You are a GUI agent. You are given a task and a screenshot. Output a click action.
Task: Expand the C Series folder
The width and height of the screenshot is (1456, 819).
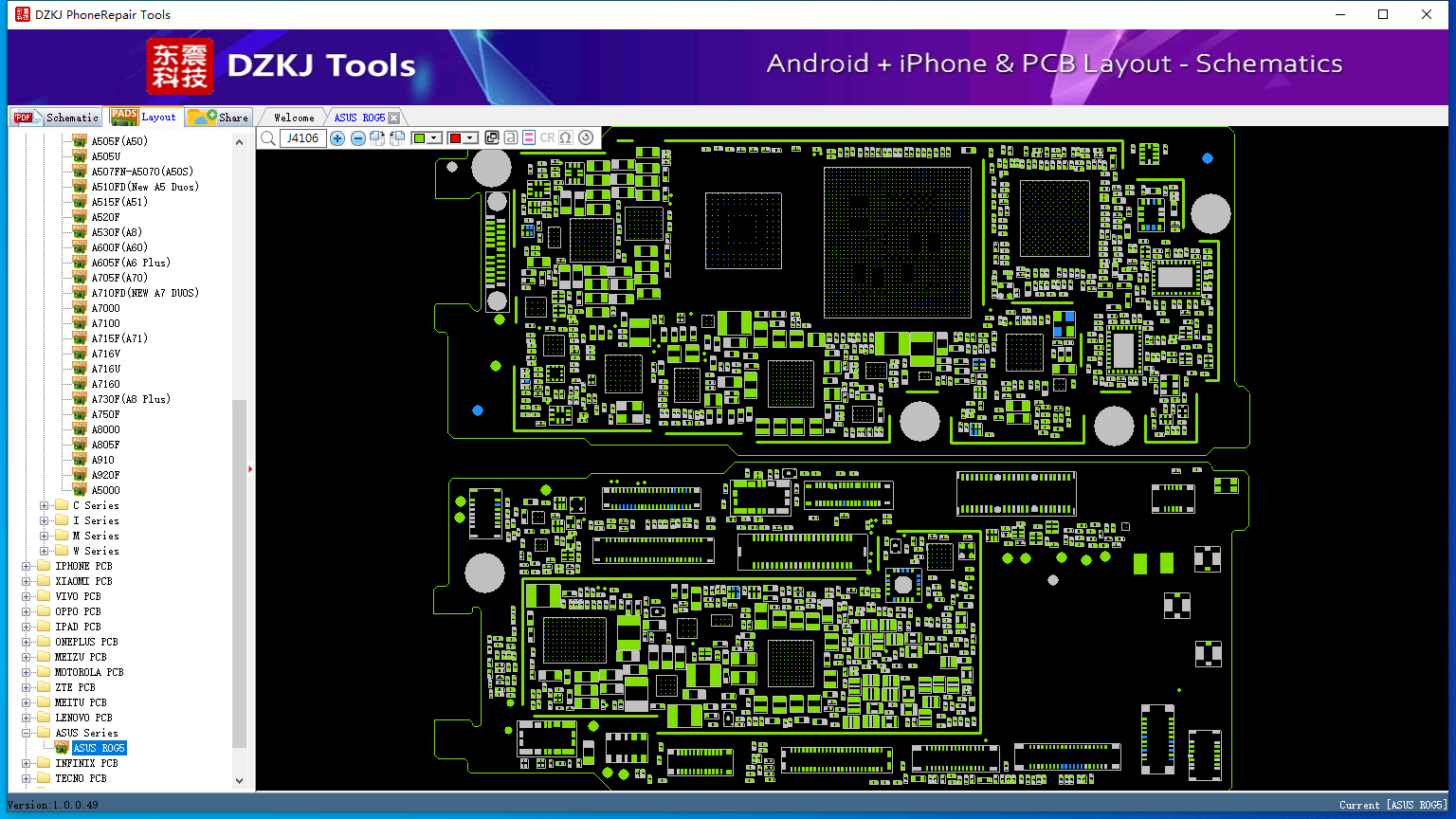coord(44,505)
